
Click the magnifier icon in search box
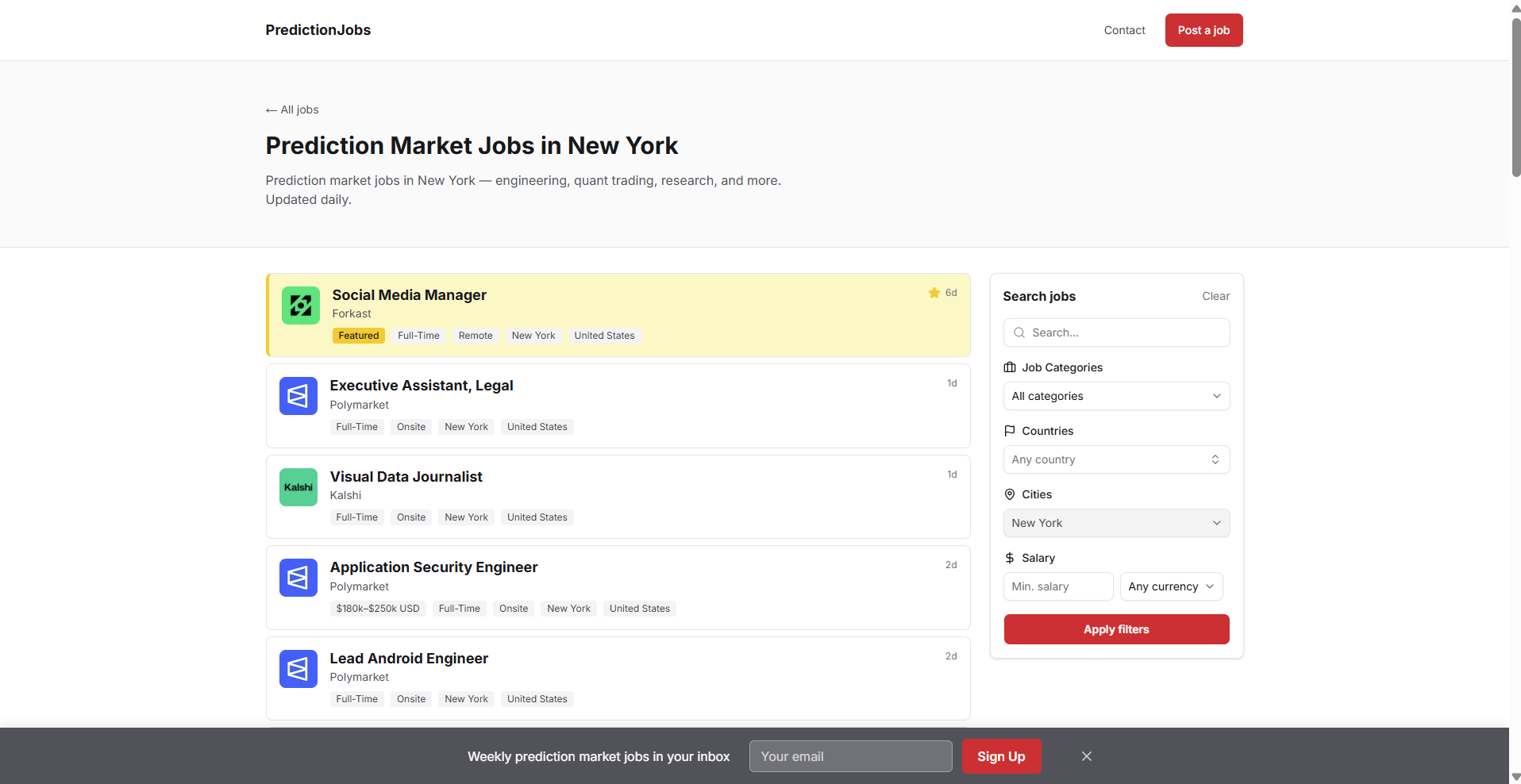[1019, 332]
